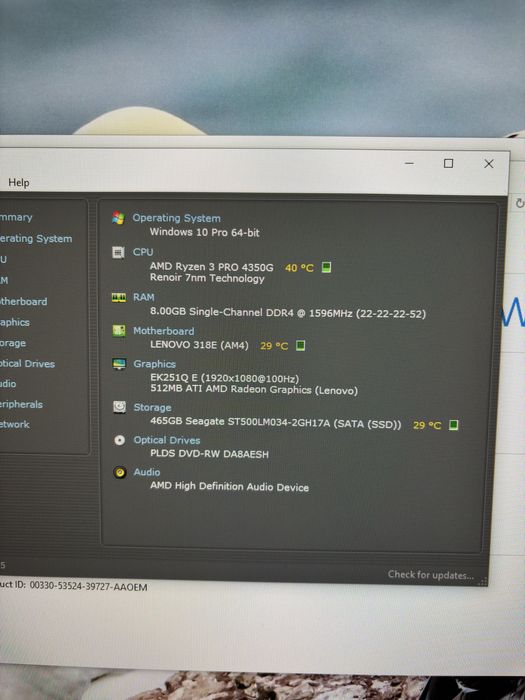This screenshot has height=700, width=525.
Task: Click Renoir 7nm Technology text
Action: coord(207,278)
